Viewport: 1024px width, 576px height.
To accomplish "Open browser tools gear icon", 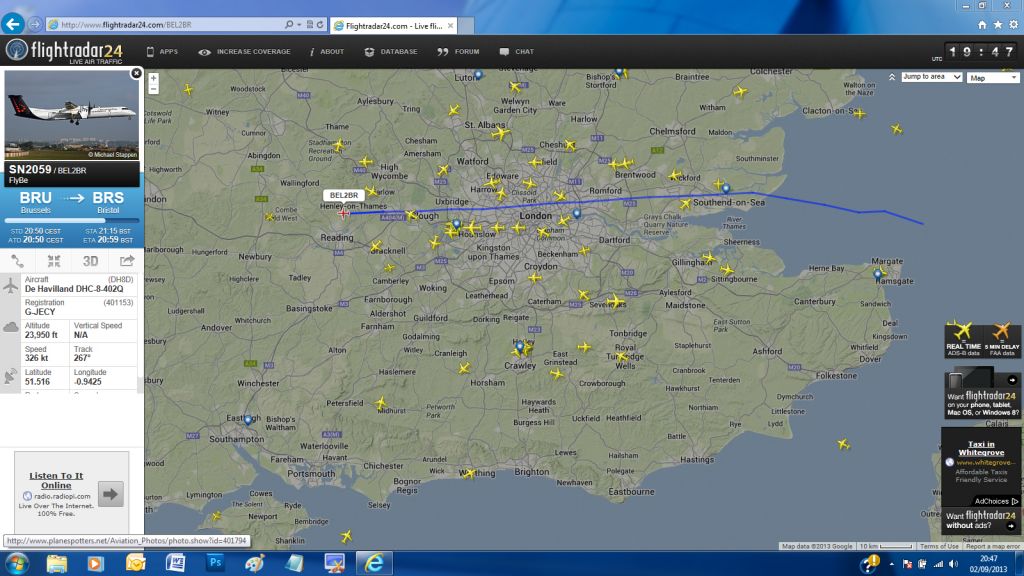I will [x=1014, y=25].
